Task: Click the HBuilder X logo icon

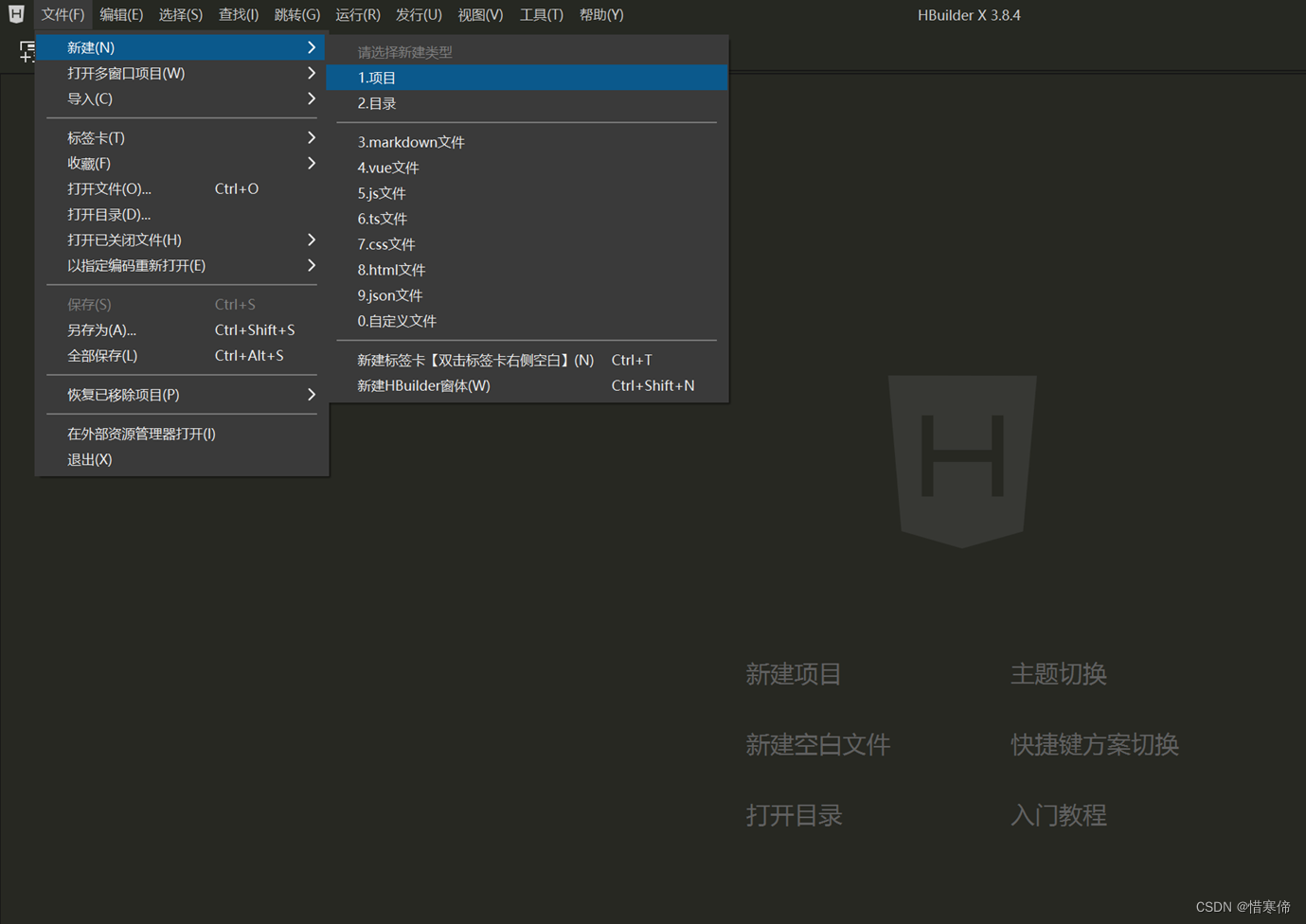Action: coord(16,14)
